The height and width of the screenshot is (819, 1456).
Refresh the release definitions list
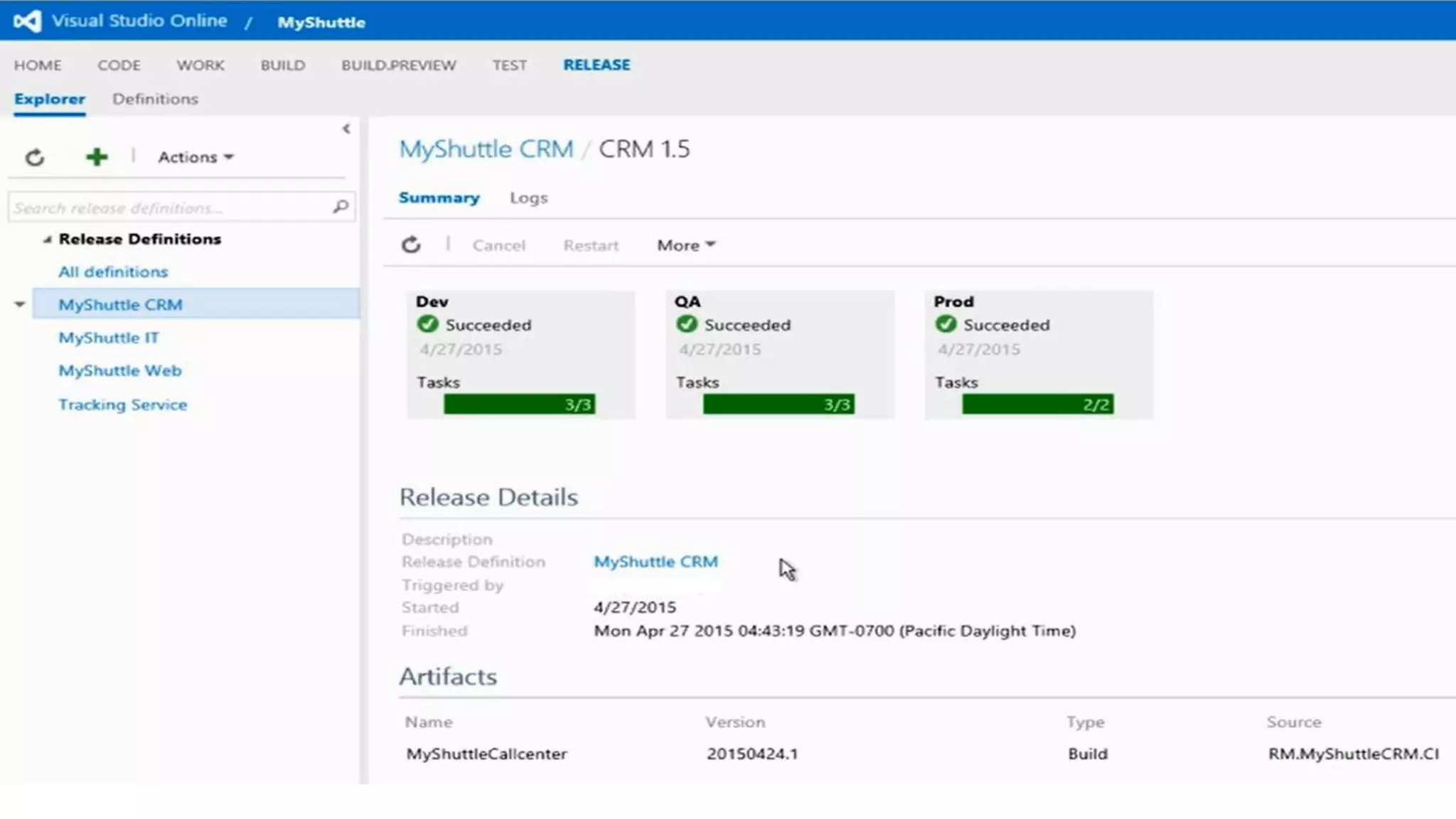[x=35, y=157]
